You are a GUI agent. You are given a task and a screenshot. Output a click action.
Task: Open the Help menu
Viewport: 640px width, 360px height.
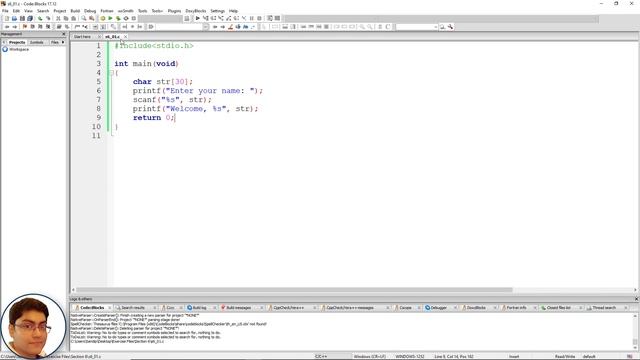[x=233, y=11]
